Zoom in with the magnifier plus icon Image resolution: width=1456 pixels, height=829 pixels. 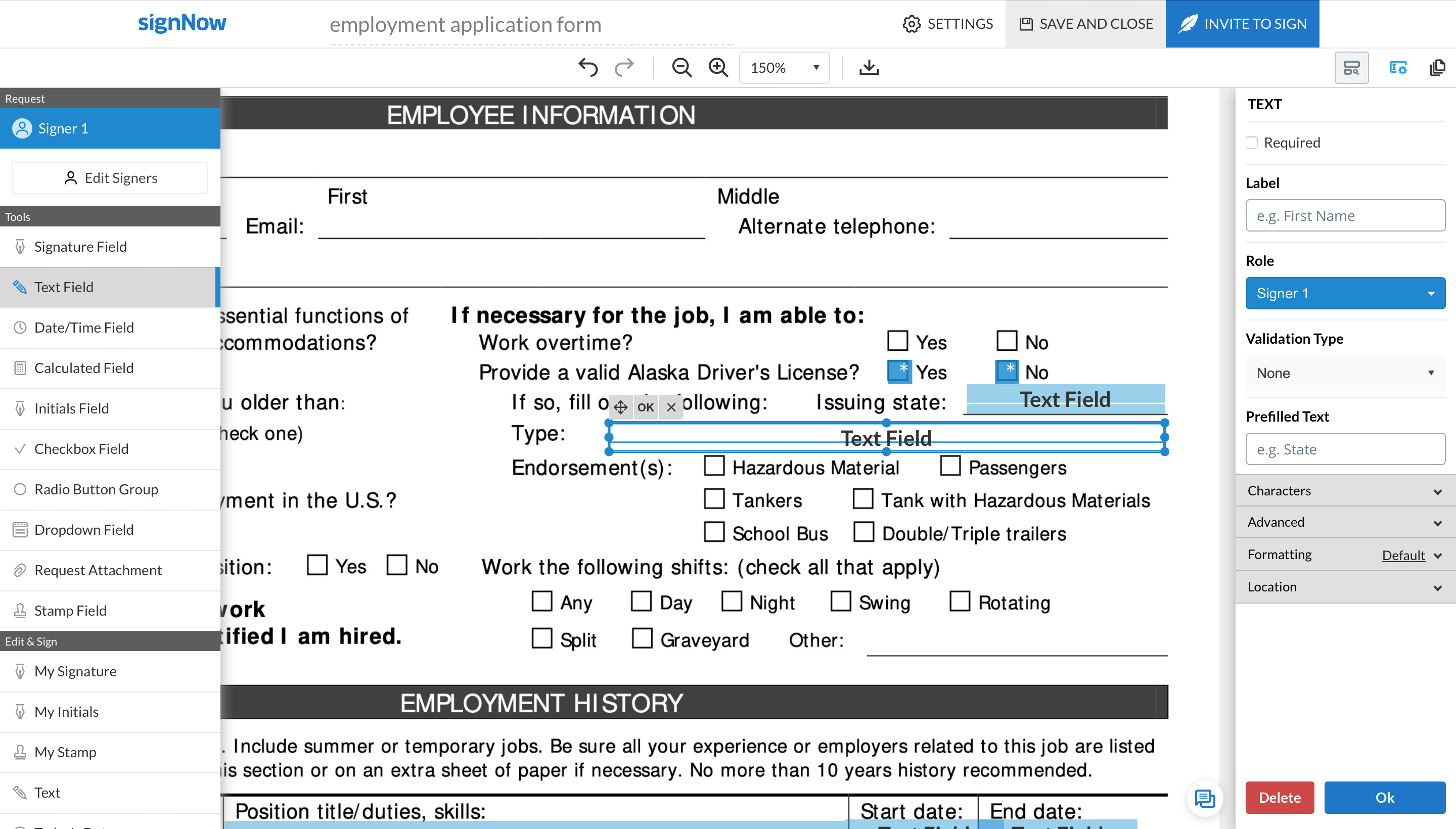(718, 68)
